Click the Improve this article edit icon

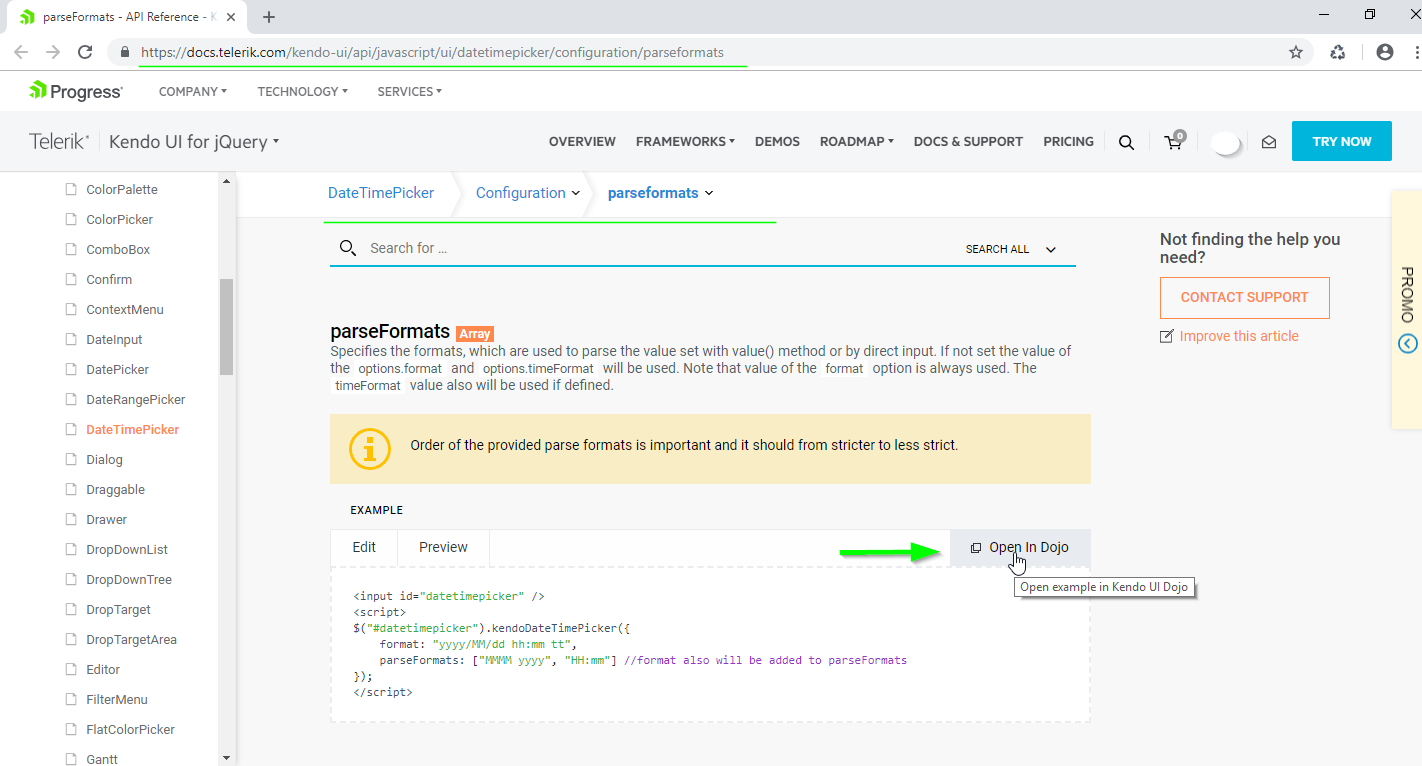[1166, 336]
